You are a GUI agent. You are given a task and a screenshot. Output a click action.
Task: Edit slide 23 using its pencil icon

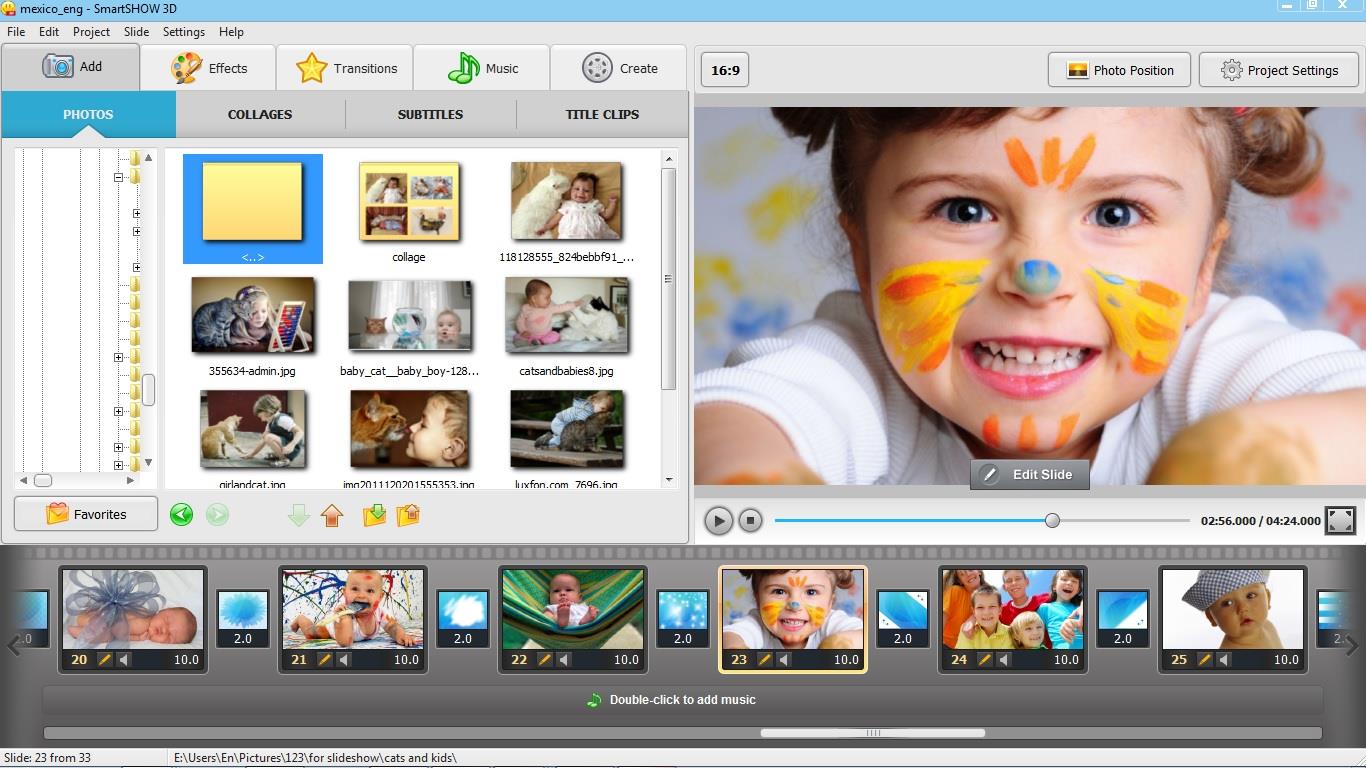point(765,660)
